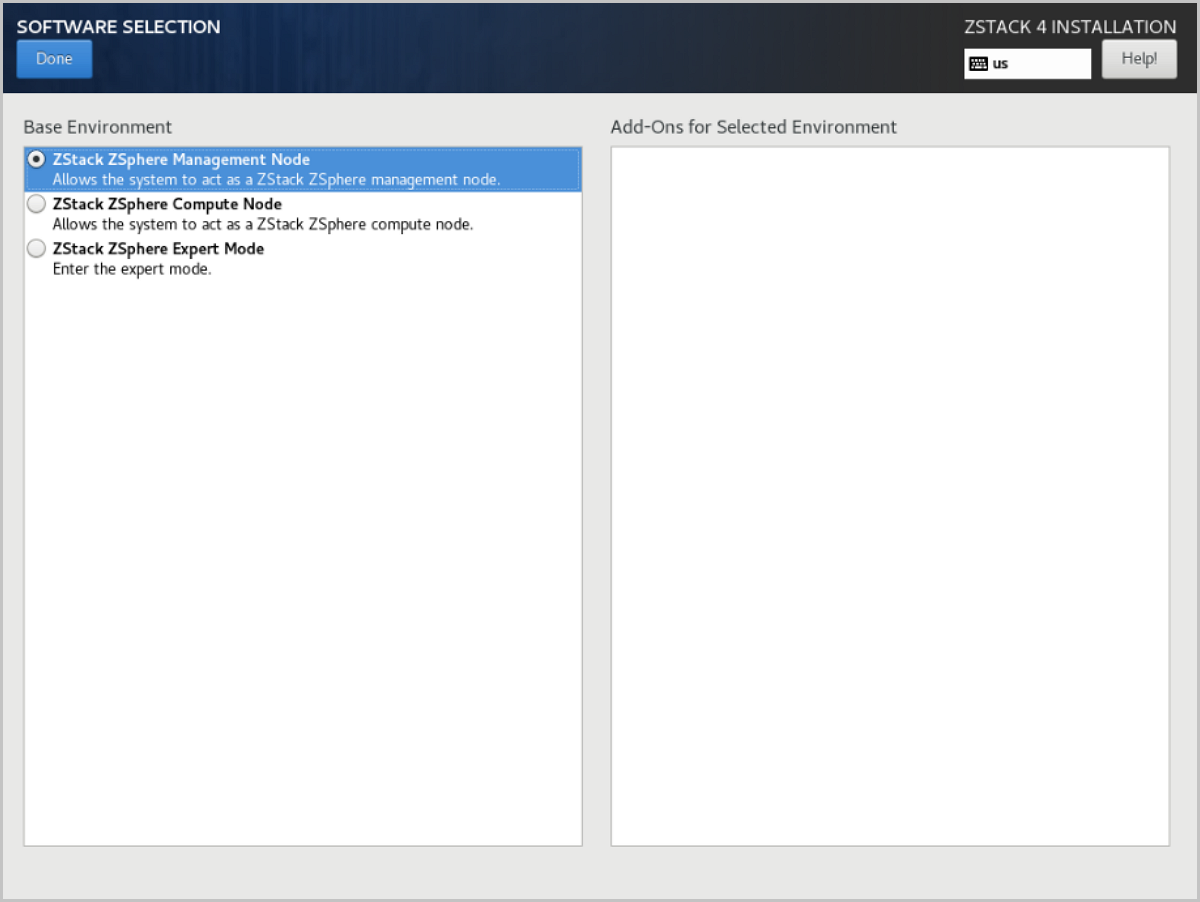Click the ZStack ZSphere Expert Mode label
This screenshot has height=902, width=1200.
[x=158, y=248]
